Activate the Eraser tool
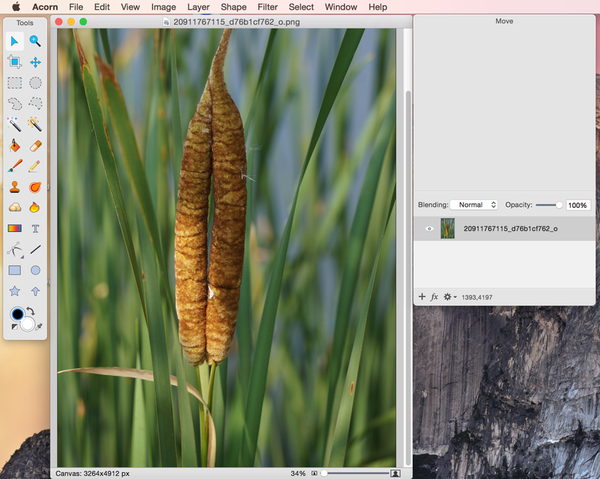This screenshot has height=479, width=600. [x=35, y=145]
